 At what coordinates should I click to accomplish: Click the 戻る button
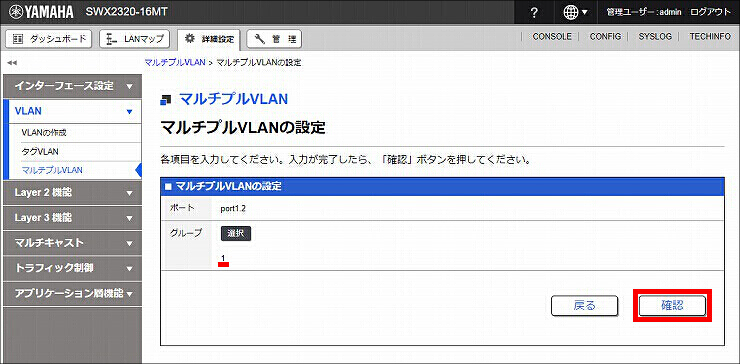(584, 305)
